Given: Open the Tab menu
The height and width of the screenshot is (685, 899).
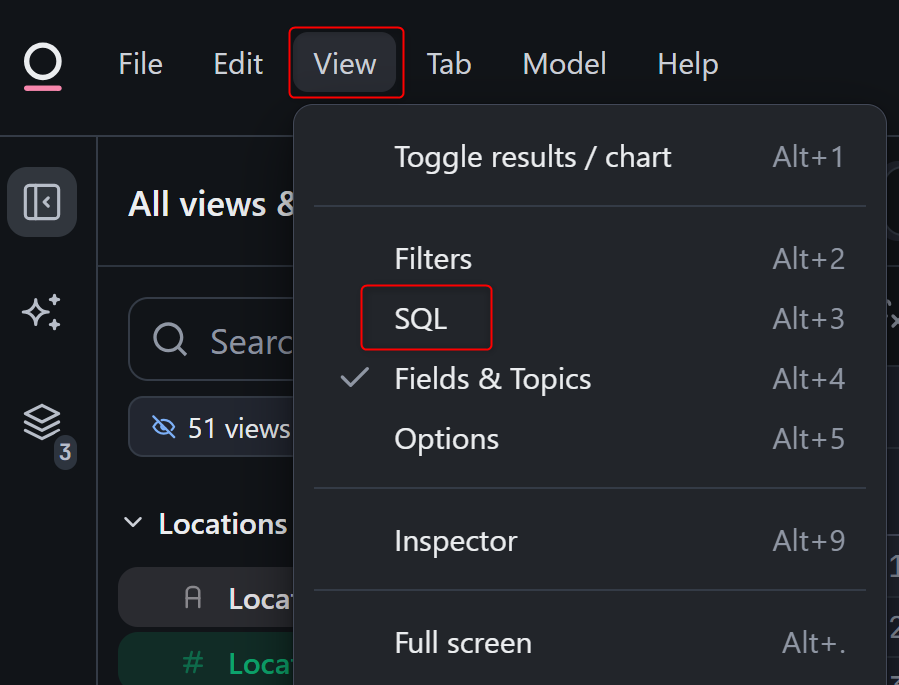Looking at the screenshot, I should [x=449, y=64].
